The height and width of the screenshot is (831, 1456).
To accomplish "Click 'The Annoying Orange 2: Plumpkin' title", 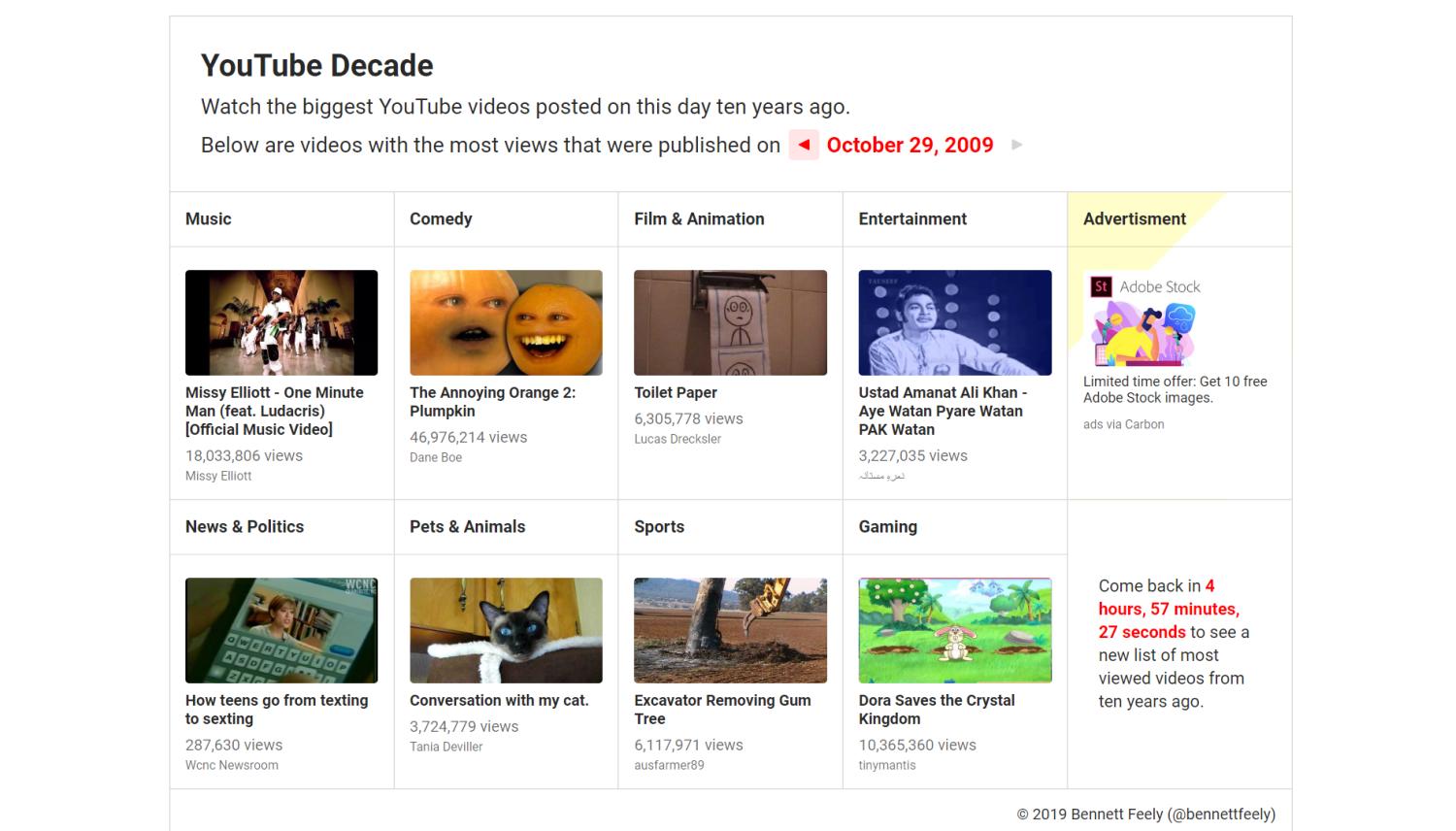I will click(492, 401).
